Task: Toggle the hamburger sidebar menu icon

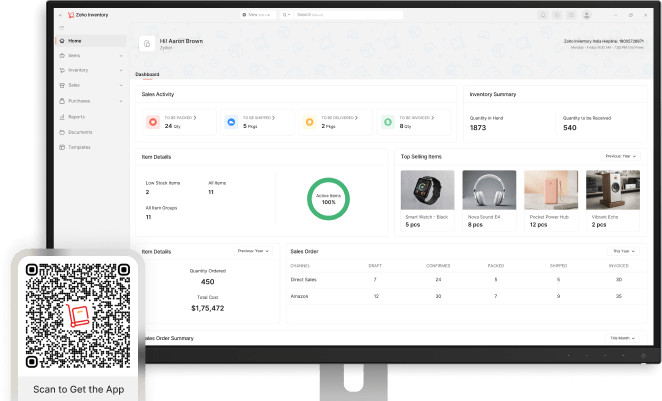Action: click(62, 28)
